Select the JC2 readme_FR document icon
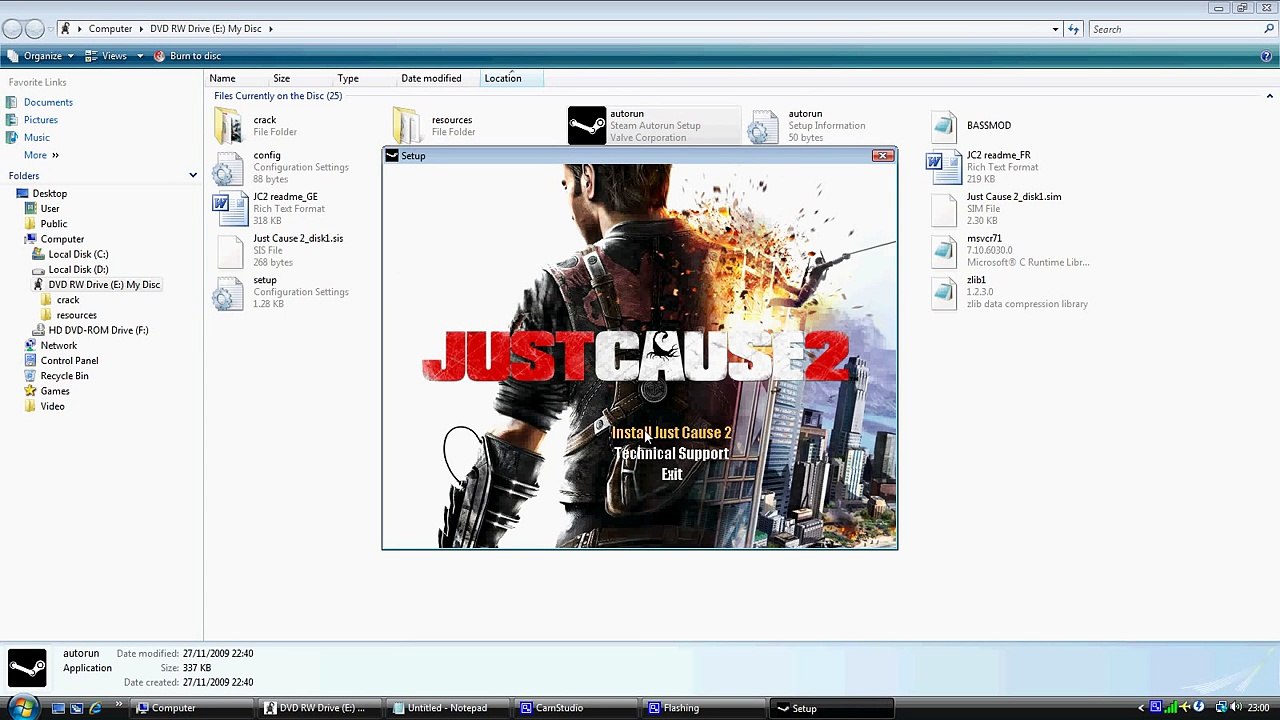The width and height of the screenshot is (1280, 720). click(944, 168)
